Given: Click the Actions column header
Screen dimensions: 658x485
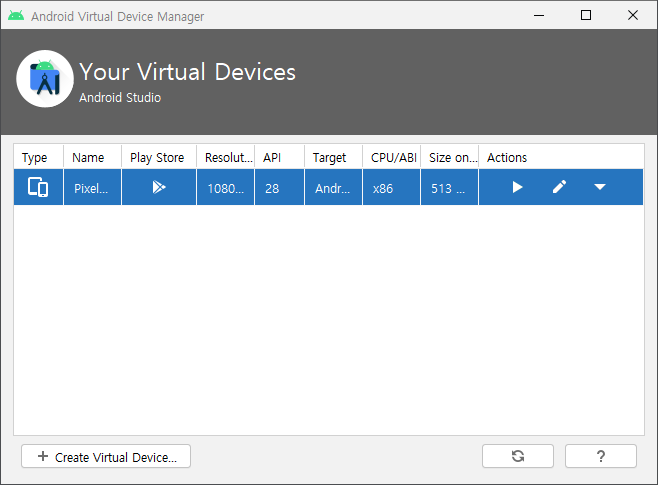Looking at the screenshot, I should pos(561,157).
